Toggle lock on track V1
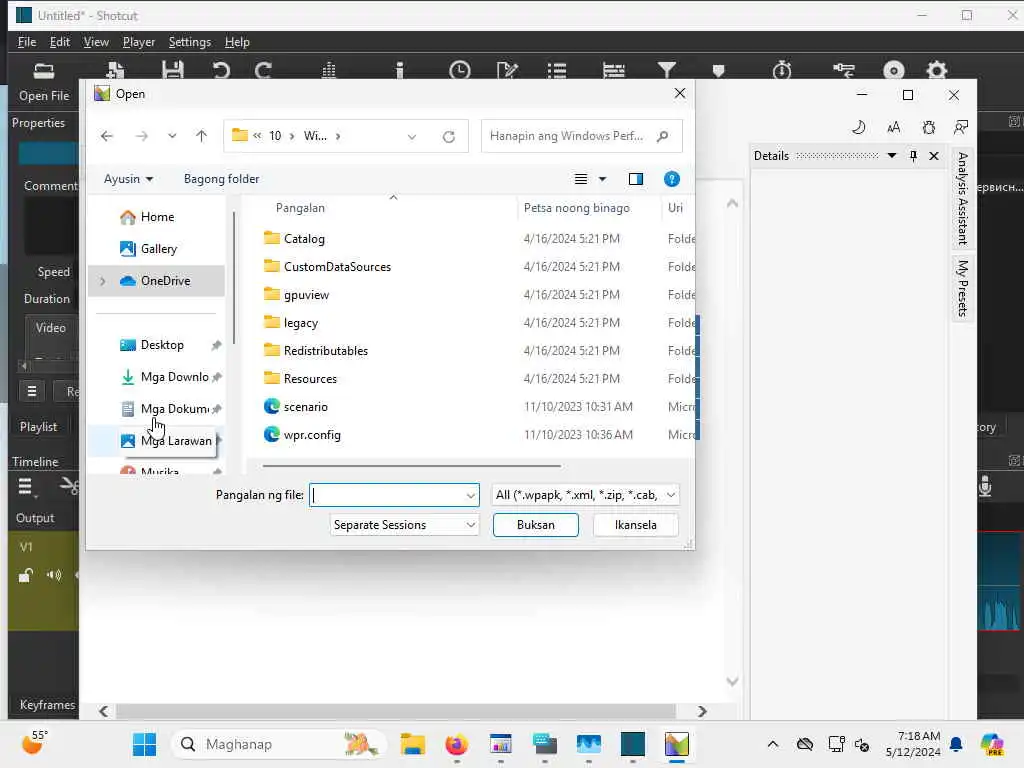Image resolution: width=1024 pixels, height=768 pixels. 25,575
